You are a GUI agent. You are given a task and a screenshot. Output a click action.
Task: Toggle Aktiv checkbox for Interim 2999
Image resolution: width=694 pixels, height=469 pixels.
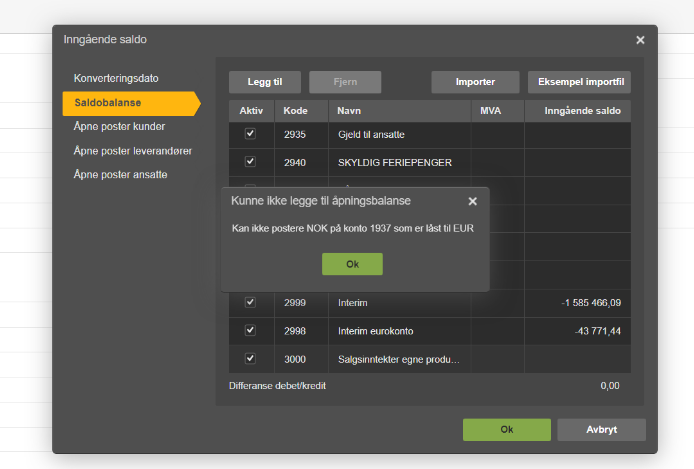(250, 302)
